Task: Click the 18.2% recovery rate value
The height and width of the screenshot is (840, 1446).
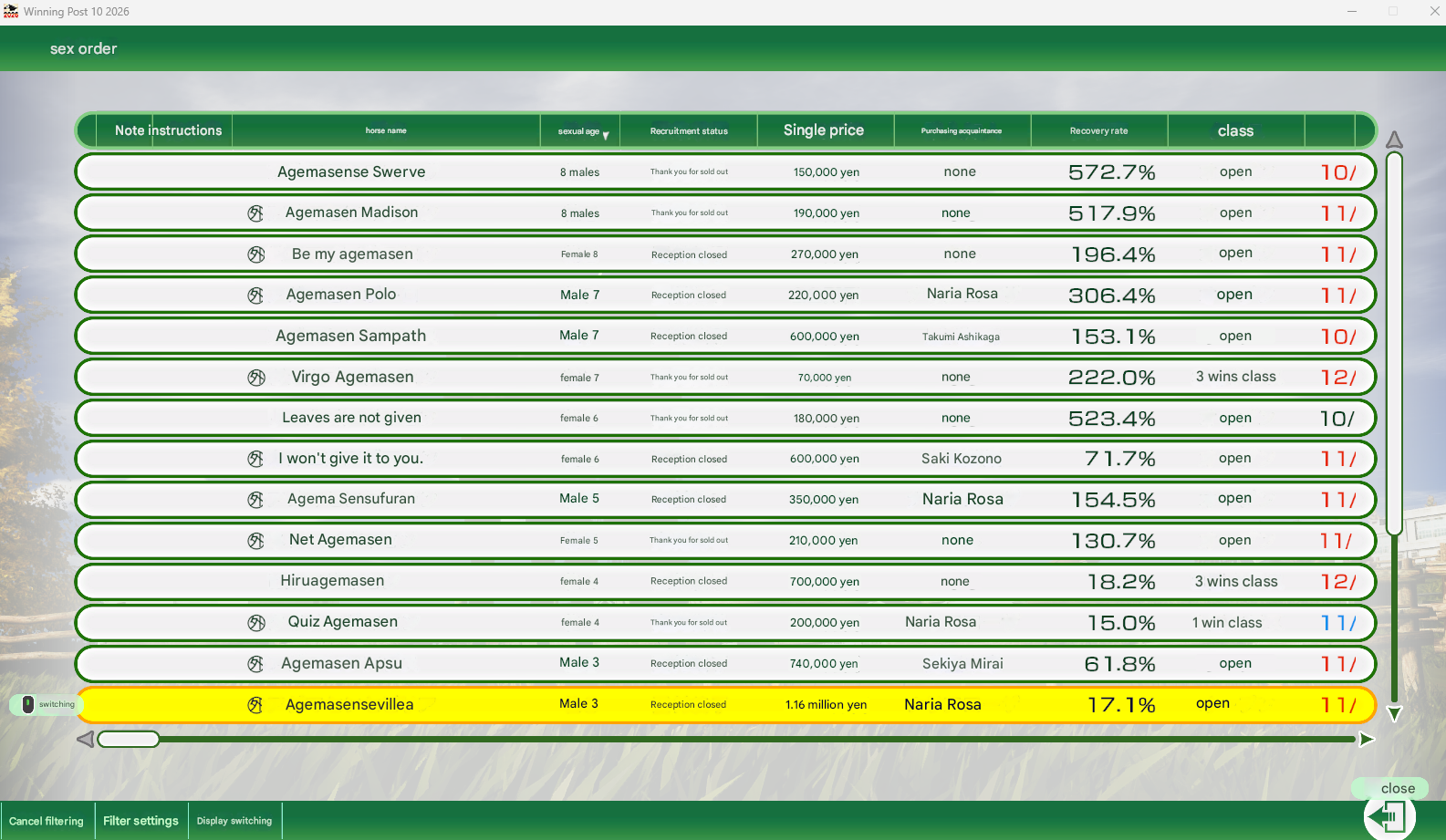Action: coord(1121,582)
